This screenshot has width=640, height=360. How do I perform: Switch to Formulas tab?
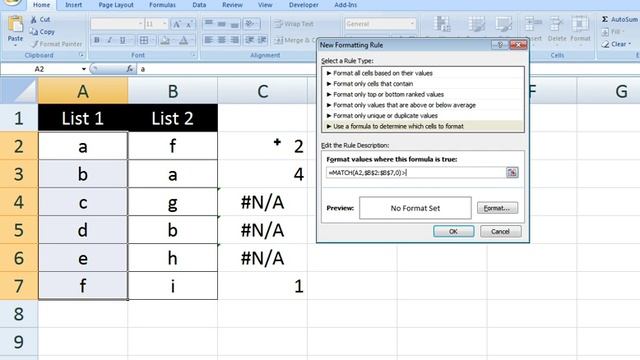pyautogui.click(x=162, y=5)
